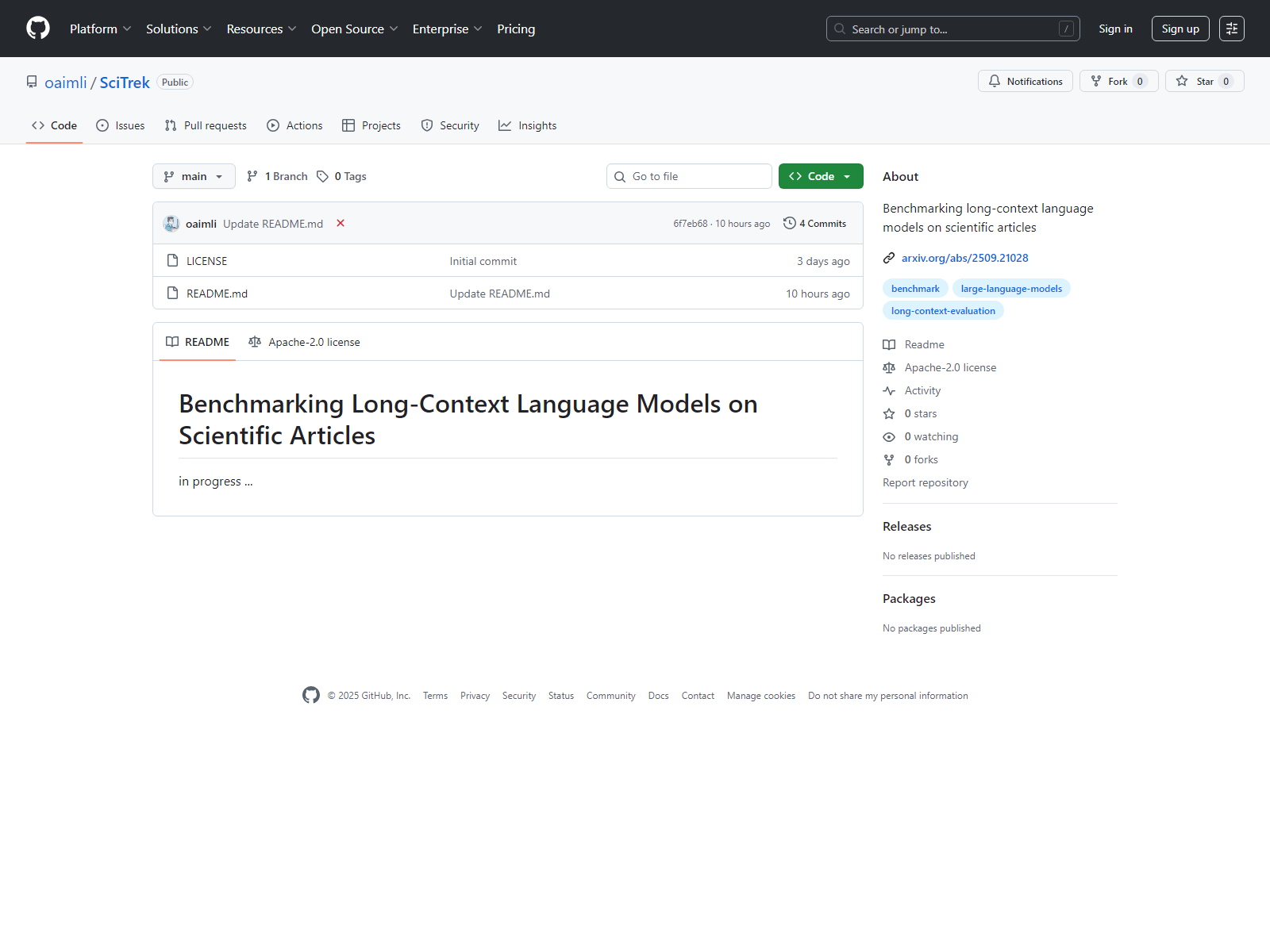Click the large-language-models topic tag
Image resolution: width=1270 pixels, height=952 pixels.
(1011, 289)
